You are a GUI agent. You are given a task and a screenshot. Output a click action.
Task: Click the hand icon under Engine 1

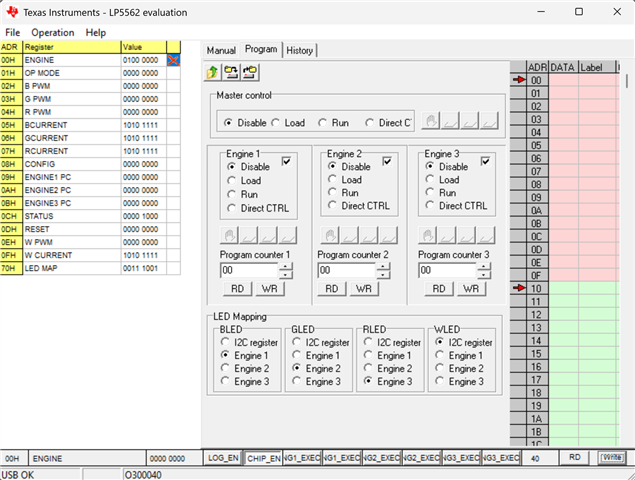[229, 235]
